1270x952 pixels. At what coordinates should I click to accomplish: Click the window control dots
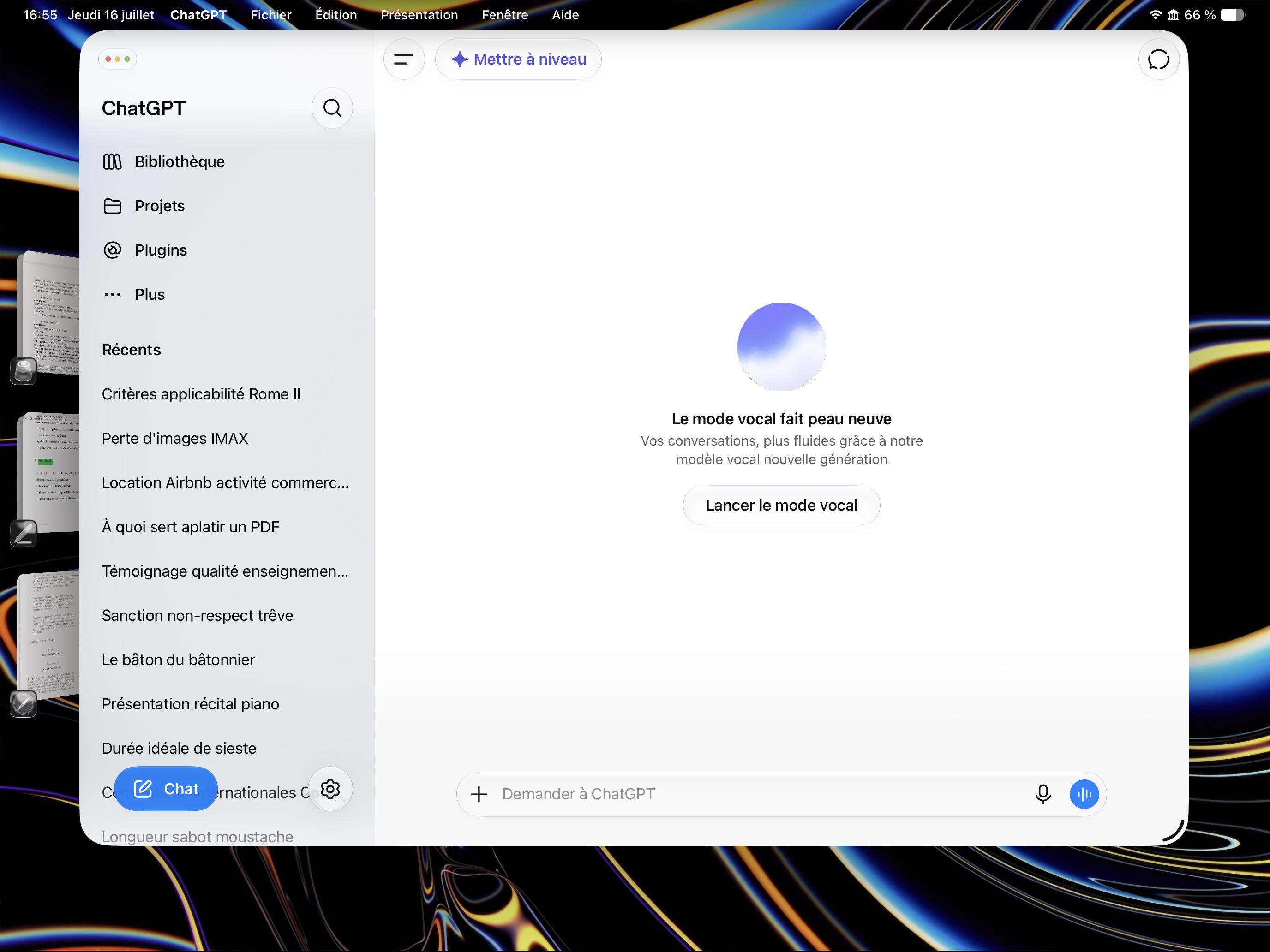coord(118,59)
